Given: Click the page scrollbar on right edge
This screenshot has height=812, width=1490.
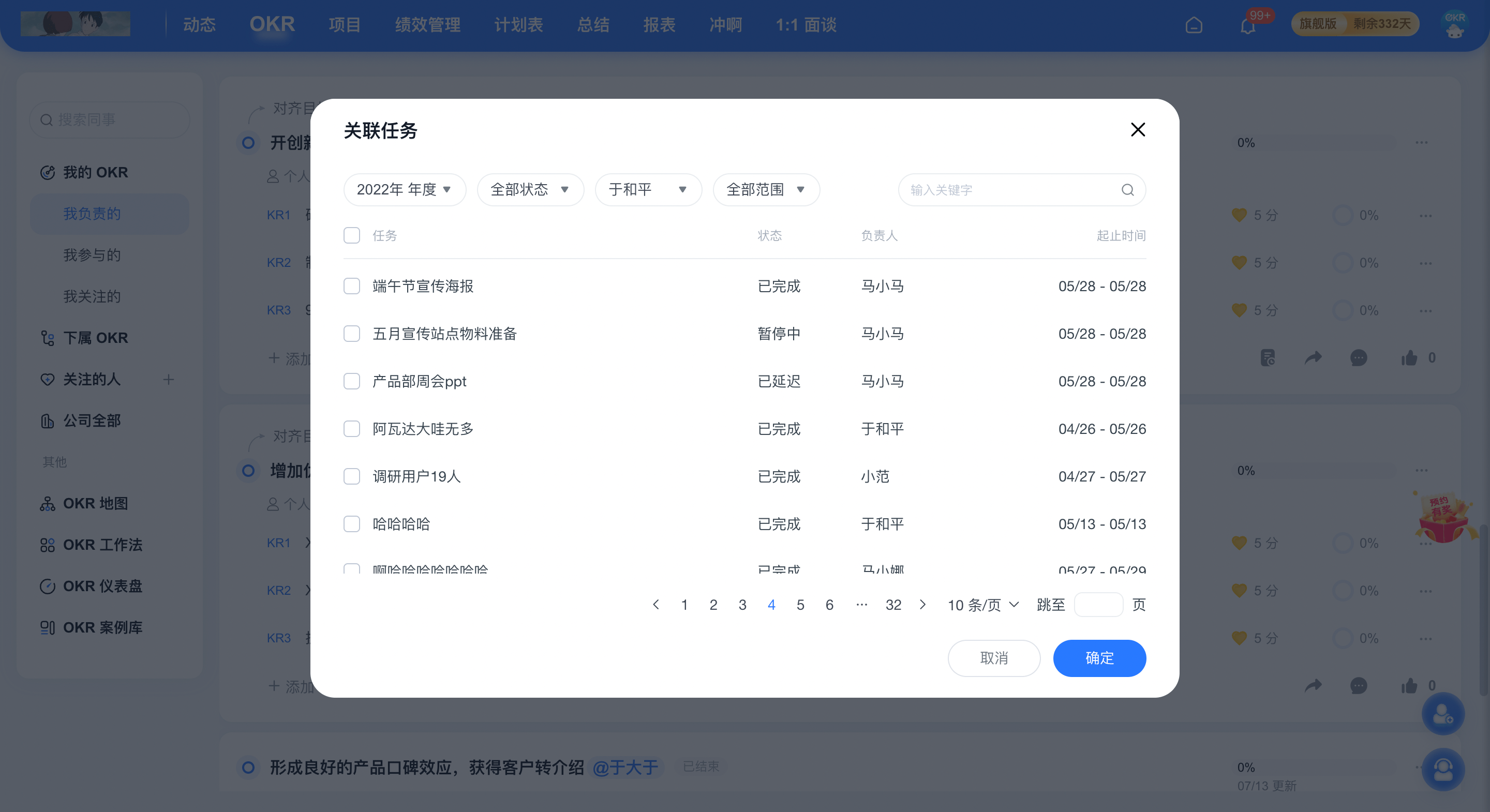Looking at the screenshot, I should point(1484,610).
